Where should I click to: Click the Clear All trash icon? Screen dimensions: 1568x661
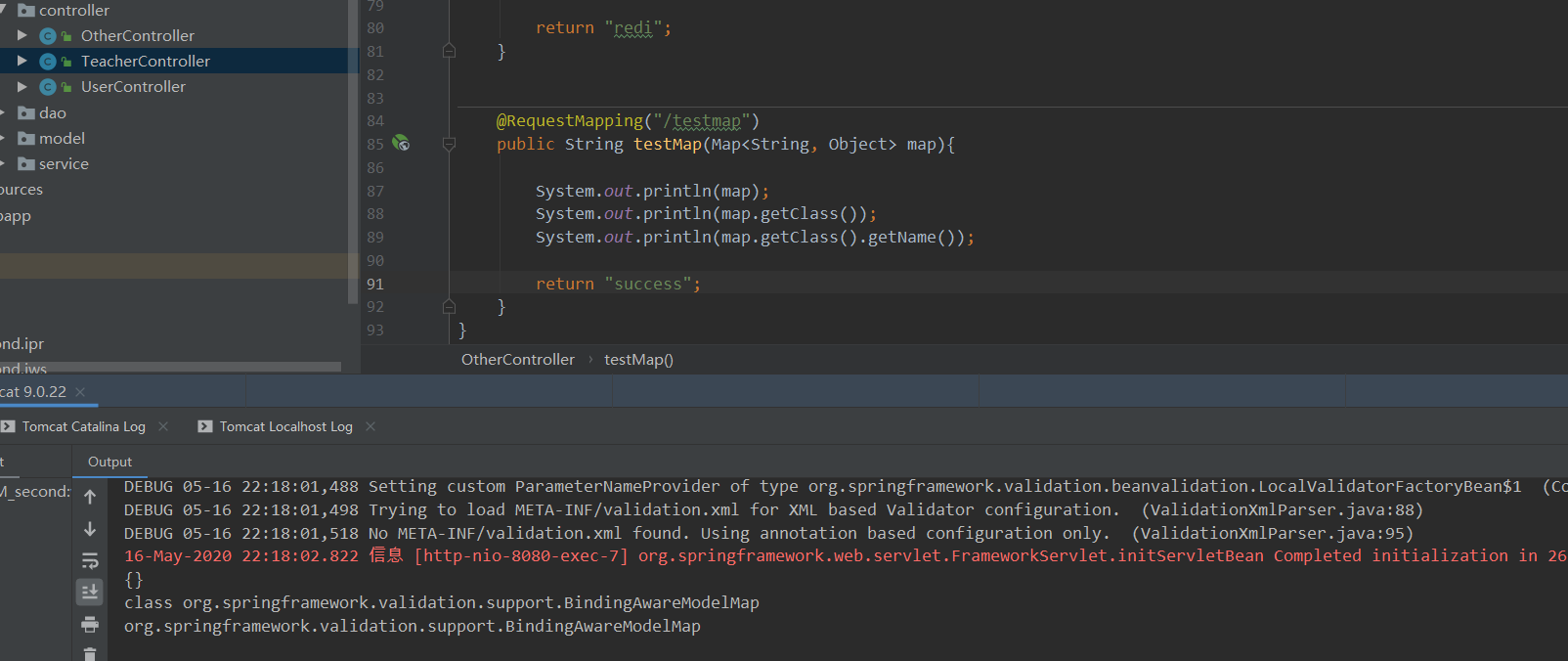(90, 654)
